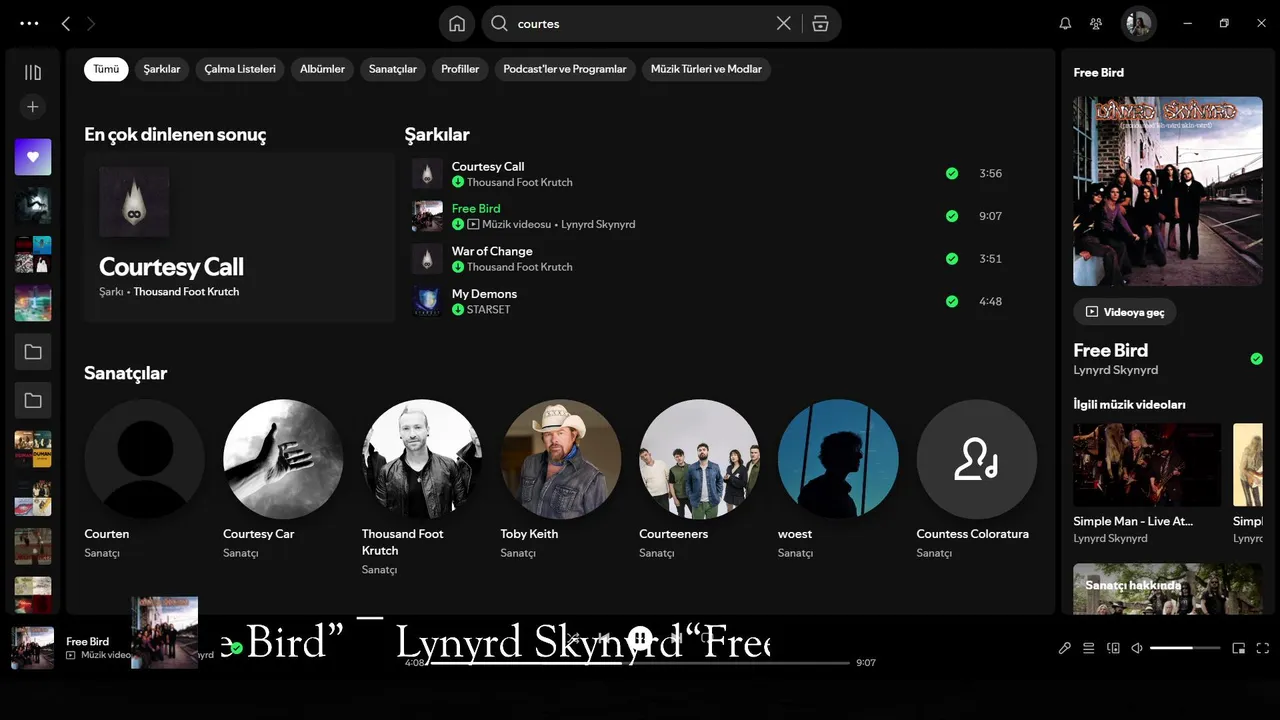Screen dimensions: 1280x720
Task: Open the Courten artist card
Action: pyautogui.click(x=144, y=480)
